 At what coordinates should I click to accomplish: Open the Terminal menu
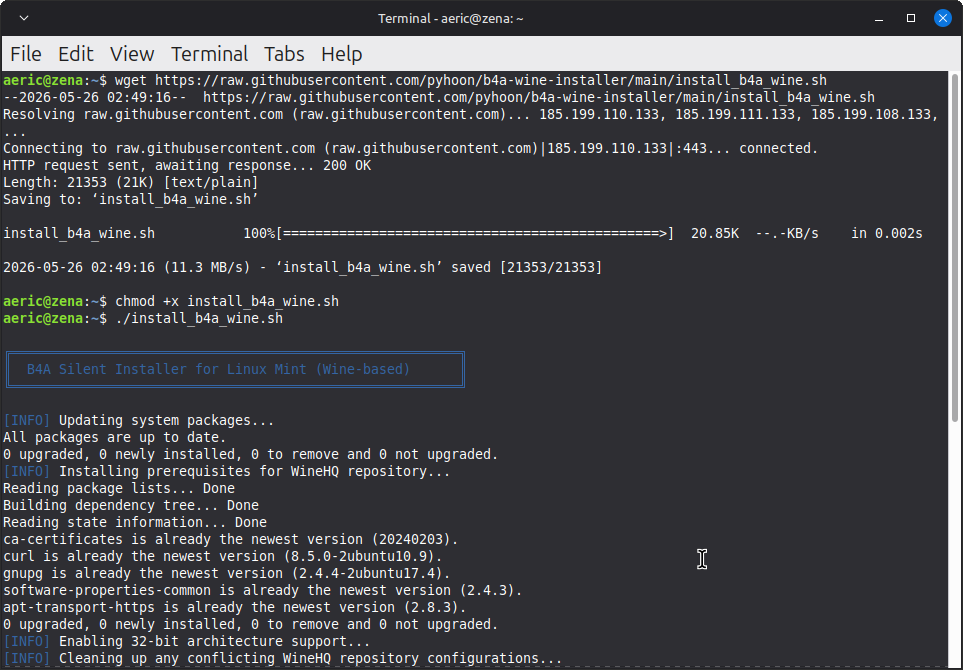209,54
